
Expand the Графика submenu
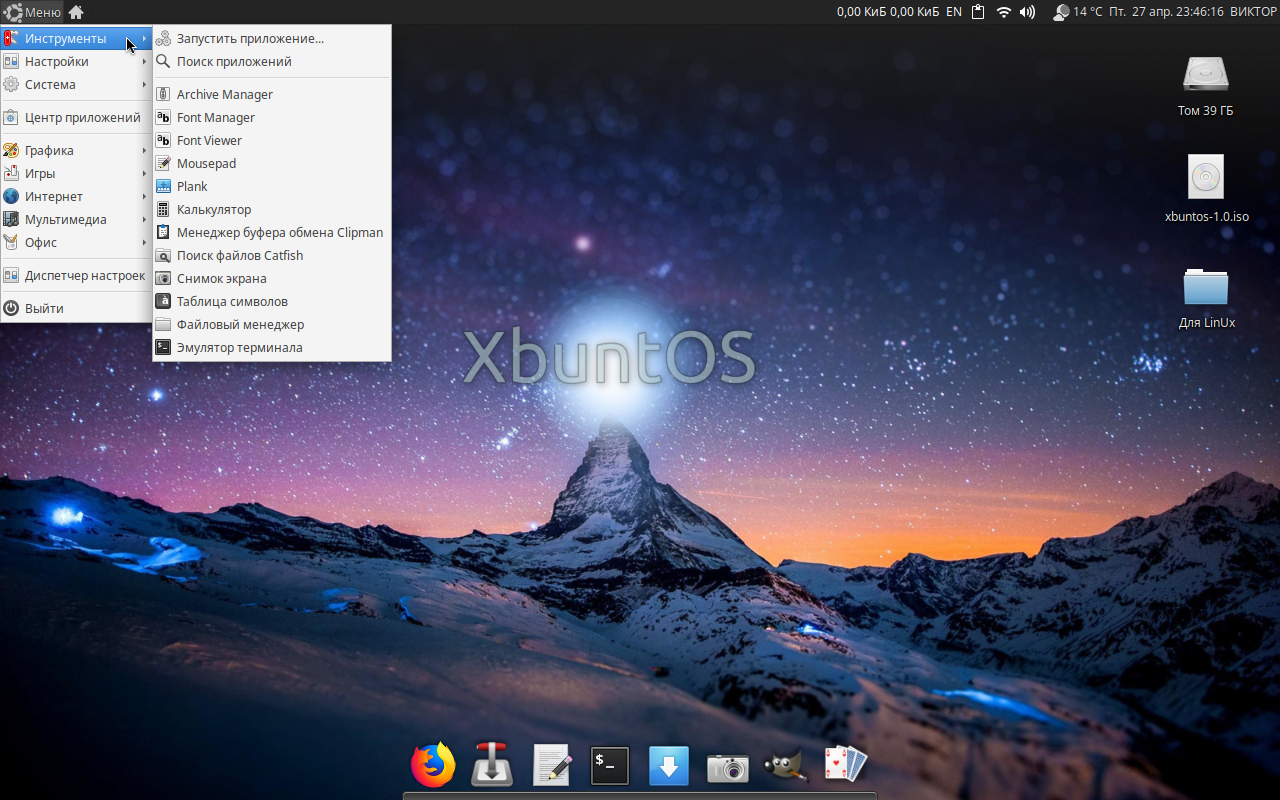coord(76,150)
